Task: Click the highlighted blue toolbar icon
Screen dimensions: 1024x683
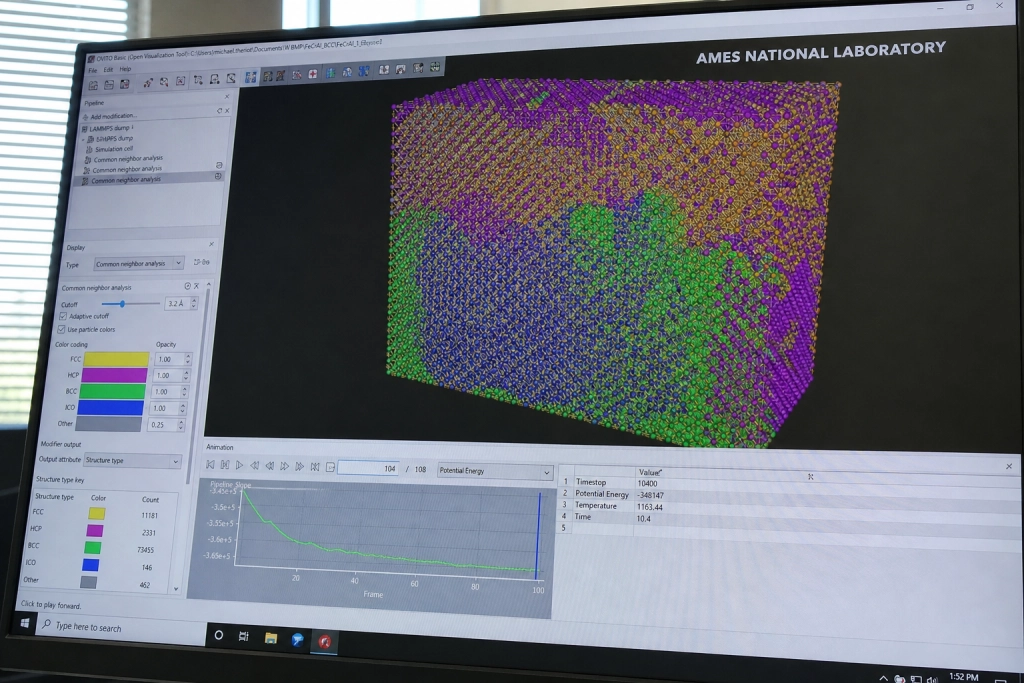Action: pos(251,77)
